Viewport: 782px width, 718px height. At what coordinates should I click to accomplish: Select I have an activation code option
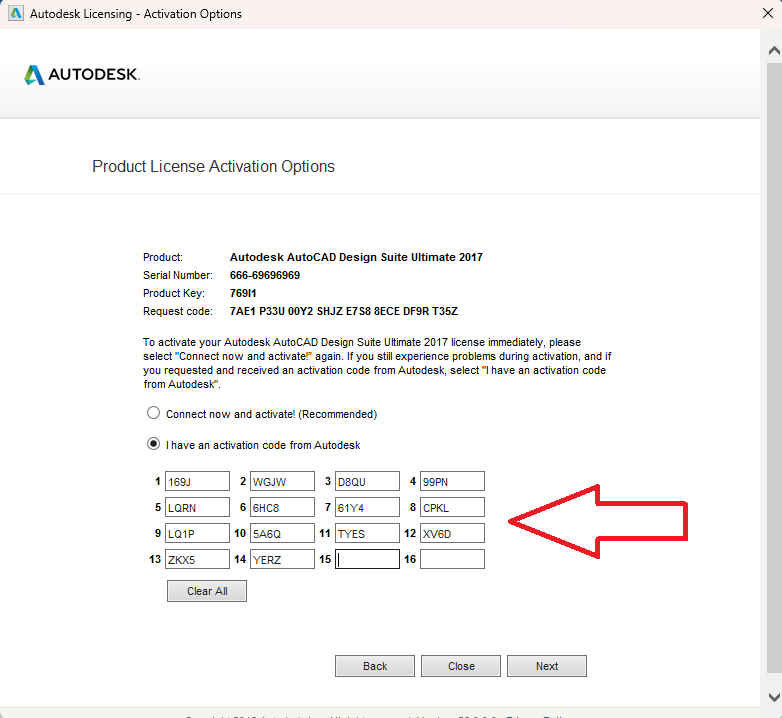[x=153, y=444]
